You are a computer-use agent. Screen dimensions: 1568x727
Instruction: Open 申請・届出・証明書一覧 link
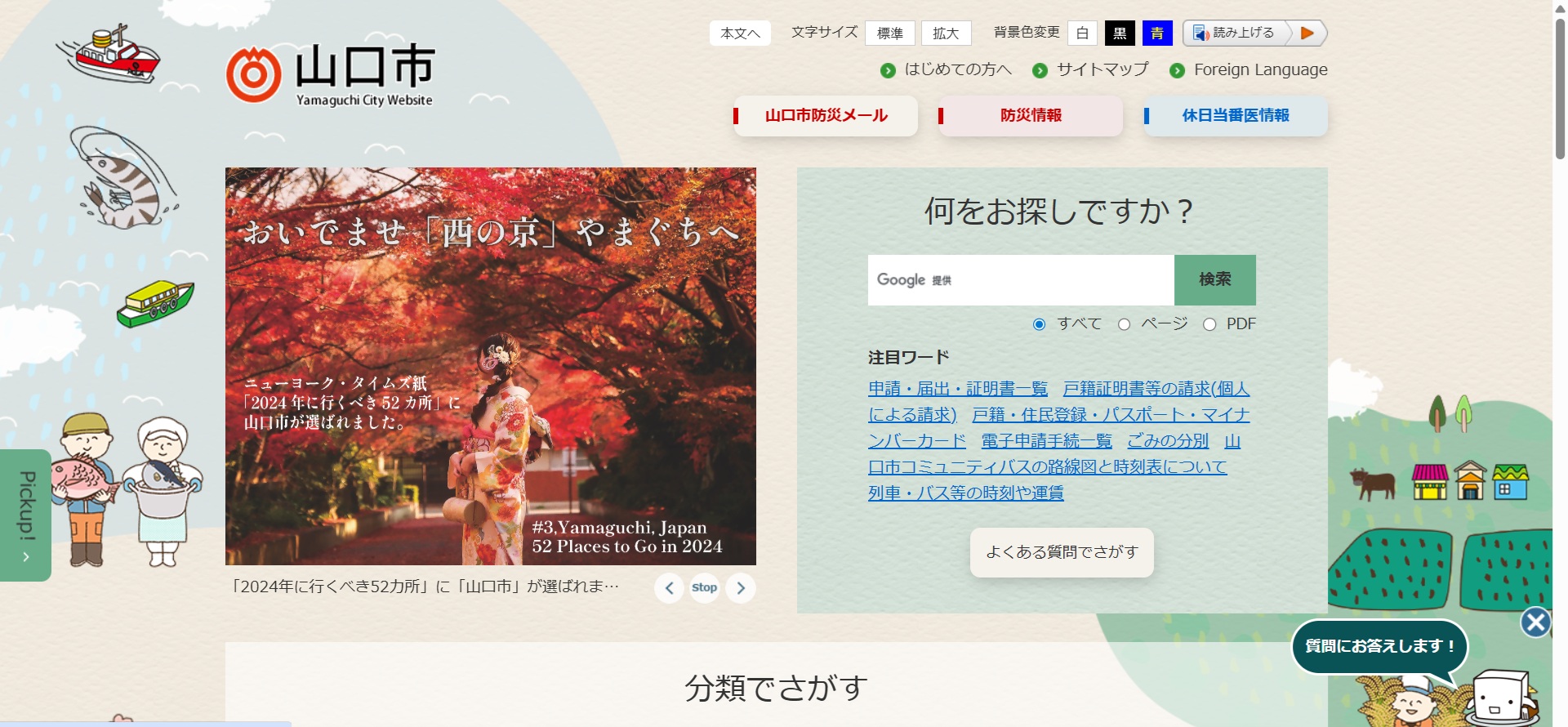958,389
